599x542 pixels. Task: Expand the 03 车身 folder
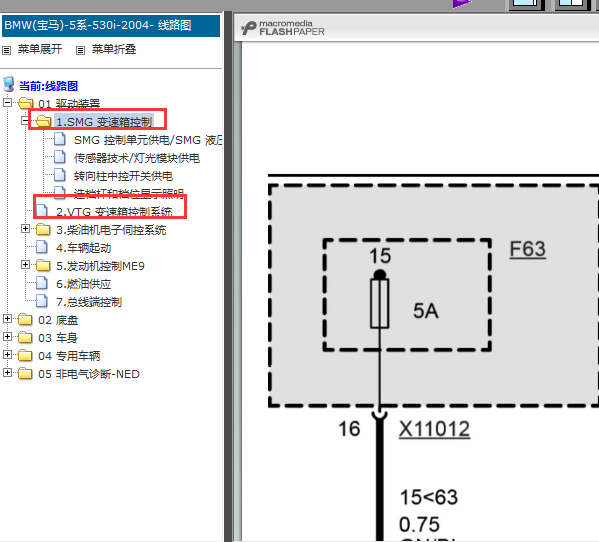[7, 337]
